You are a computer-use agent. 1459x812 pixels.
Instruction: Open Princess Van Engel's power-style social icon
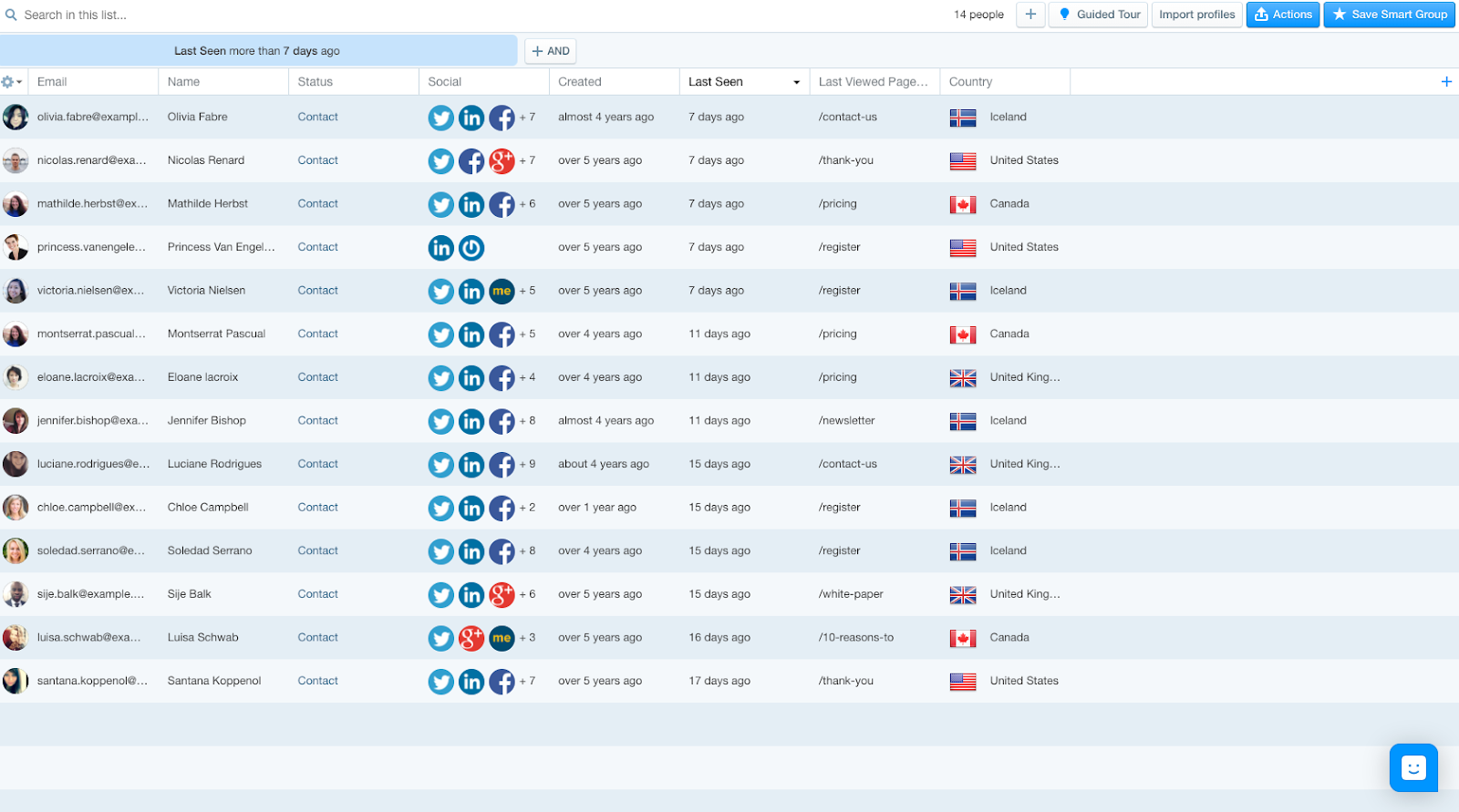pyautogui.click(x=471, y=248)
